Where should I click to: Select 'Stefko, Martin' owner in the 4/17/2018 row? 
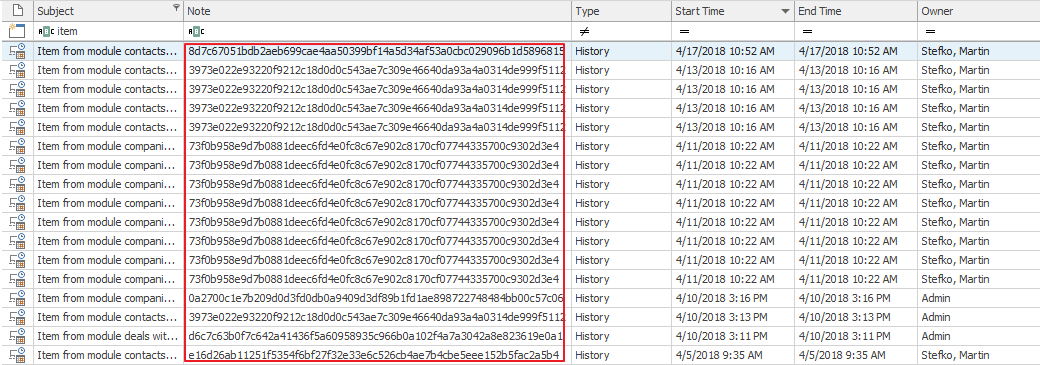click(x=979, y=51)
